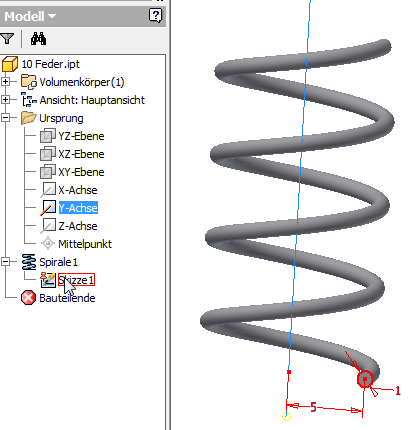
Task: Click the sketch dimension value 1
Action: (398, 390)
